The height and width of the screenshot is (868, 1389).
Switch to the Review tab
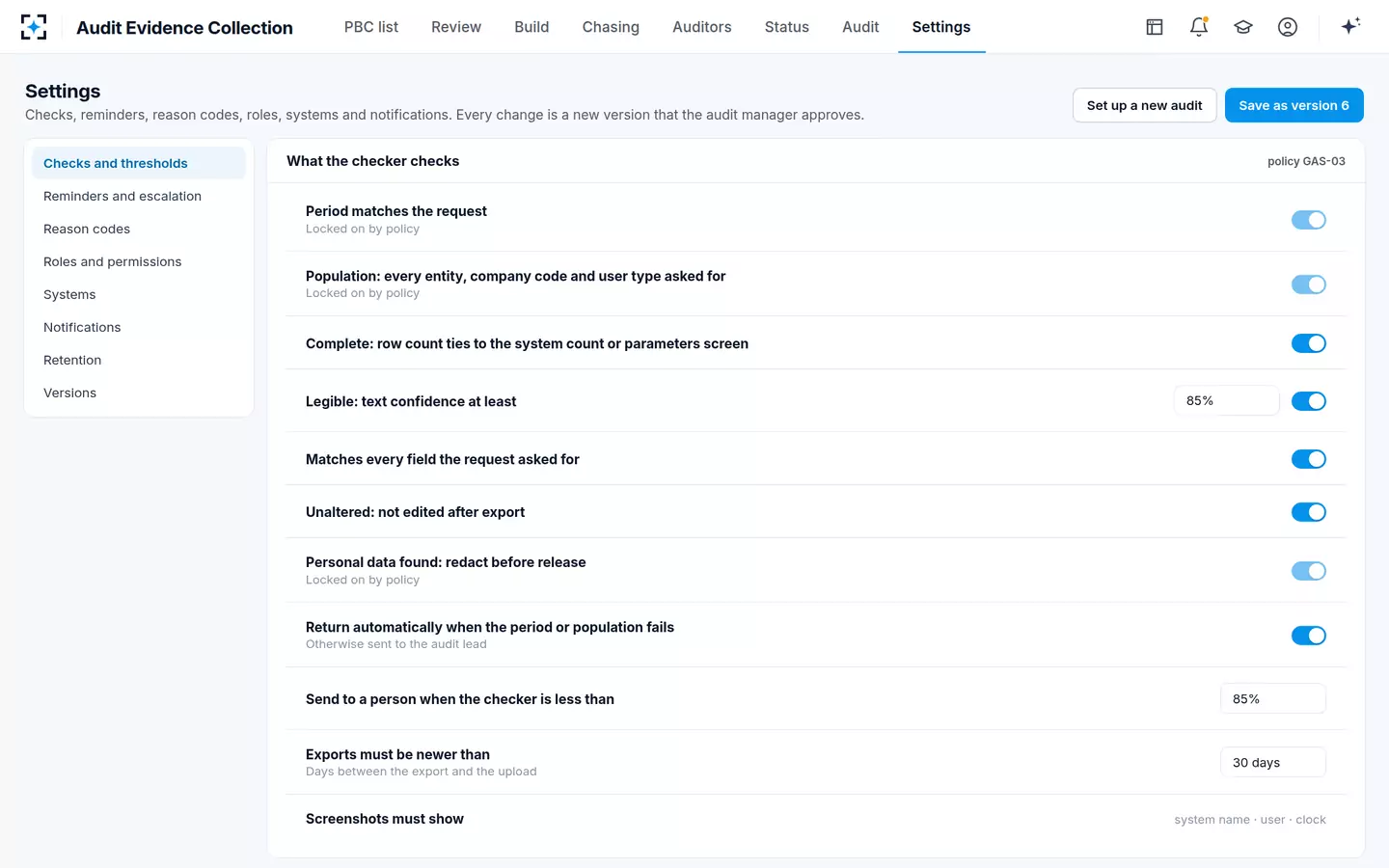[456, 27]
